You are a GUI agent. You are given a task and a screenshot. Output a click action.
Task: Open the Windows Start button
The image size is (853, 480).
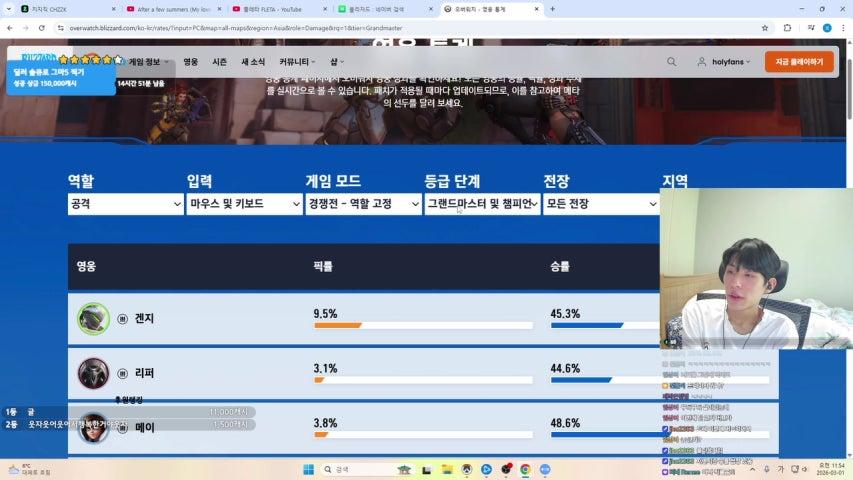(x=308, y=470)
